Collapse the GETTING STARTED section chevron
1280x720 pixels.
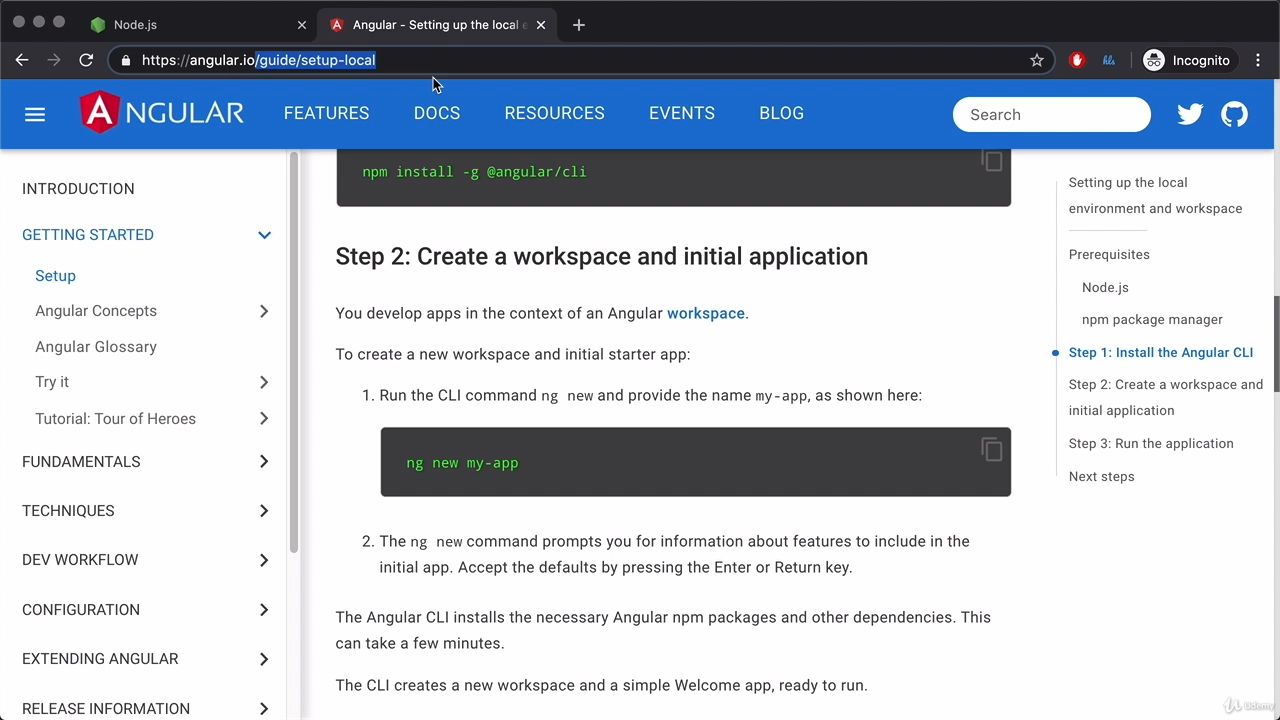coord(264,235)
